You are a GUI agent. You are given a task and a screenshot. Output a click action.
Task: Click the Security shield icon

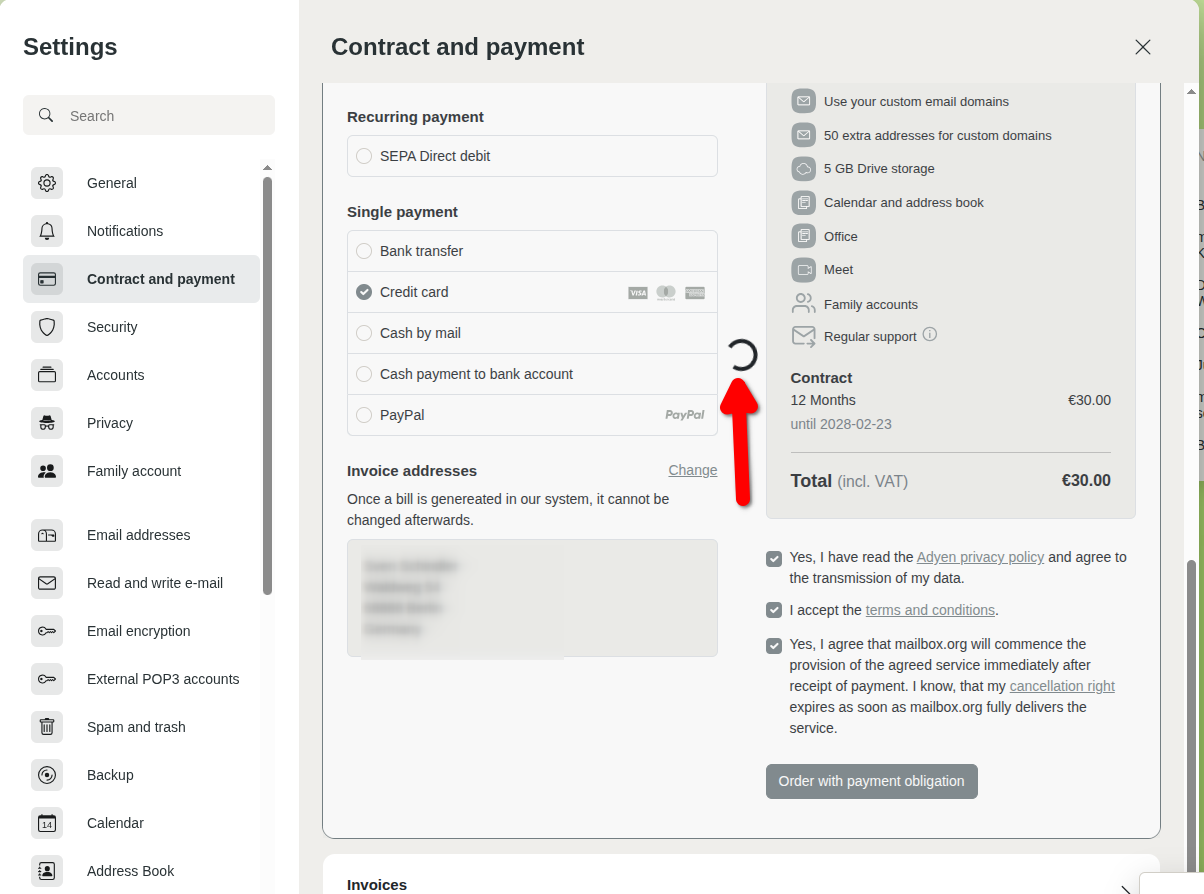pyautogui.click(x=47, y=327)
